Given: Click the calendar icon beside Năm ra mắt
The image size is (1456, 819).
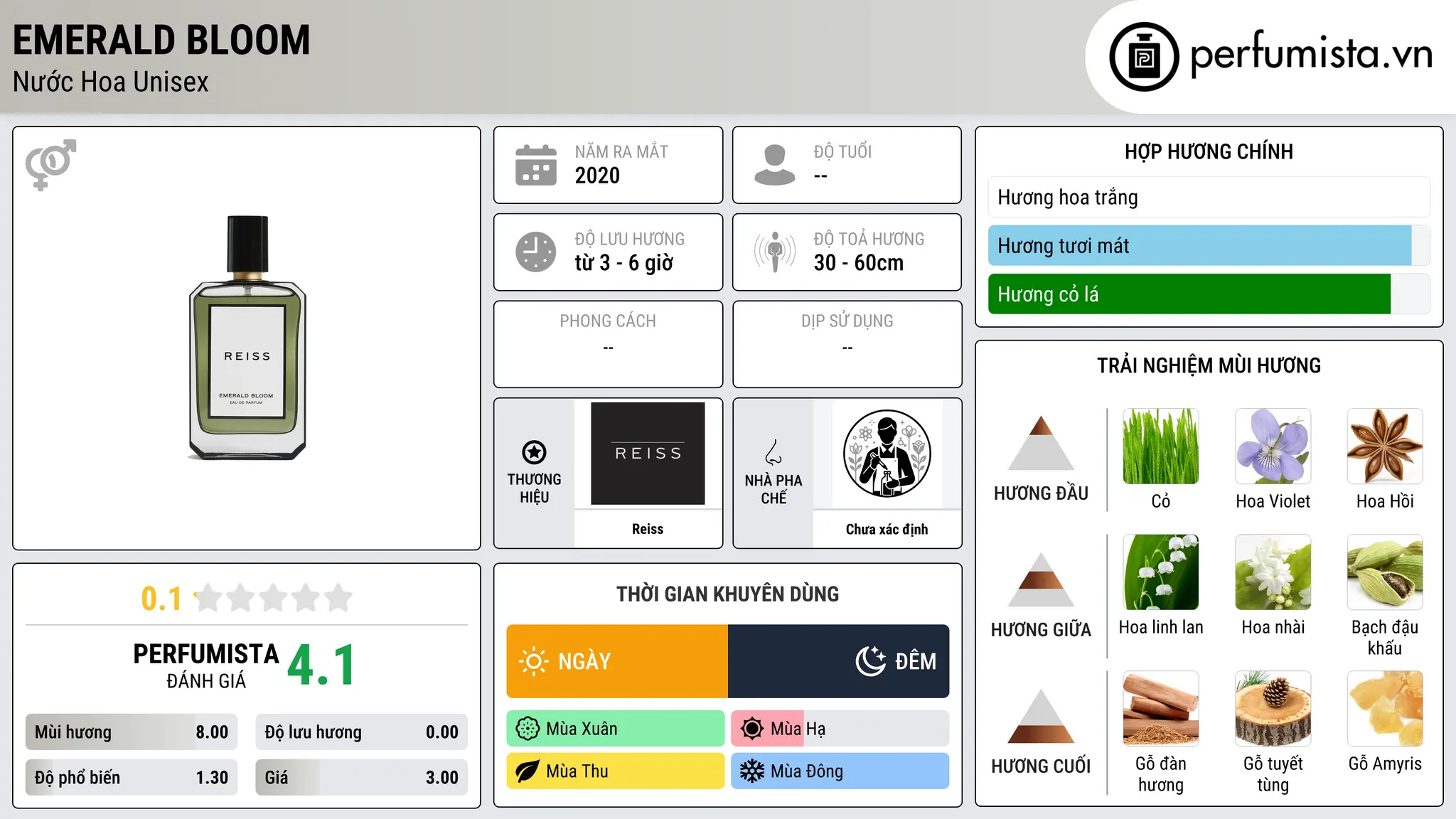Looking at the screenshot, I should click(536, 165).
